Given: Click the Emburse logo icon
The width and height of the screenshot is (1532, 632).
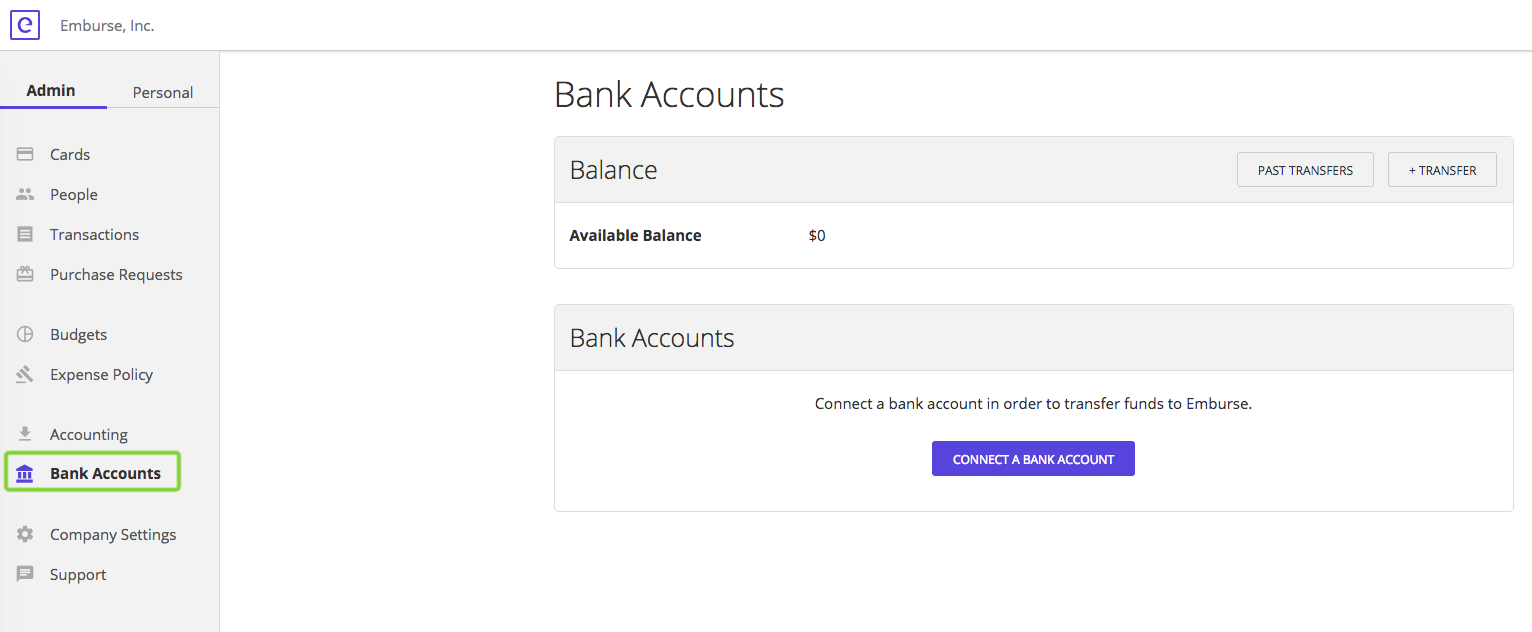Looking at the screenshot, I should click(25, 25).
